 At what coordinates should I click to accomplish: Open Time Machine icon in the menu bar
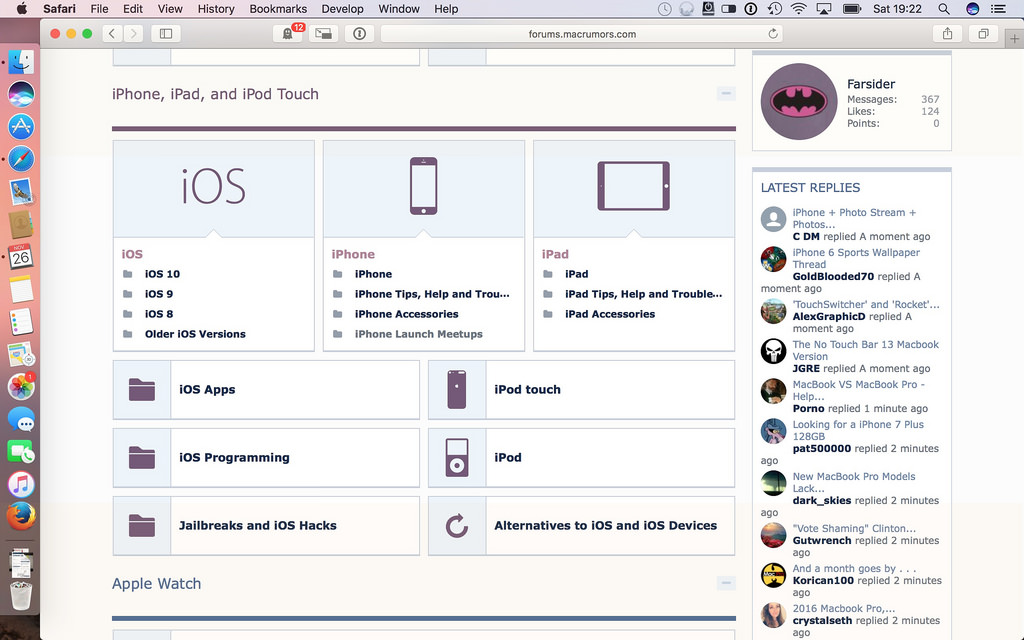775,9
